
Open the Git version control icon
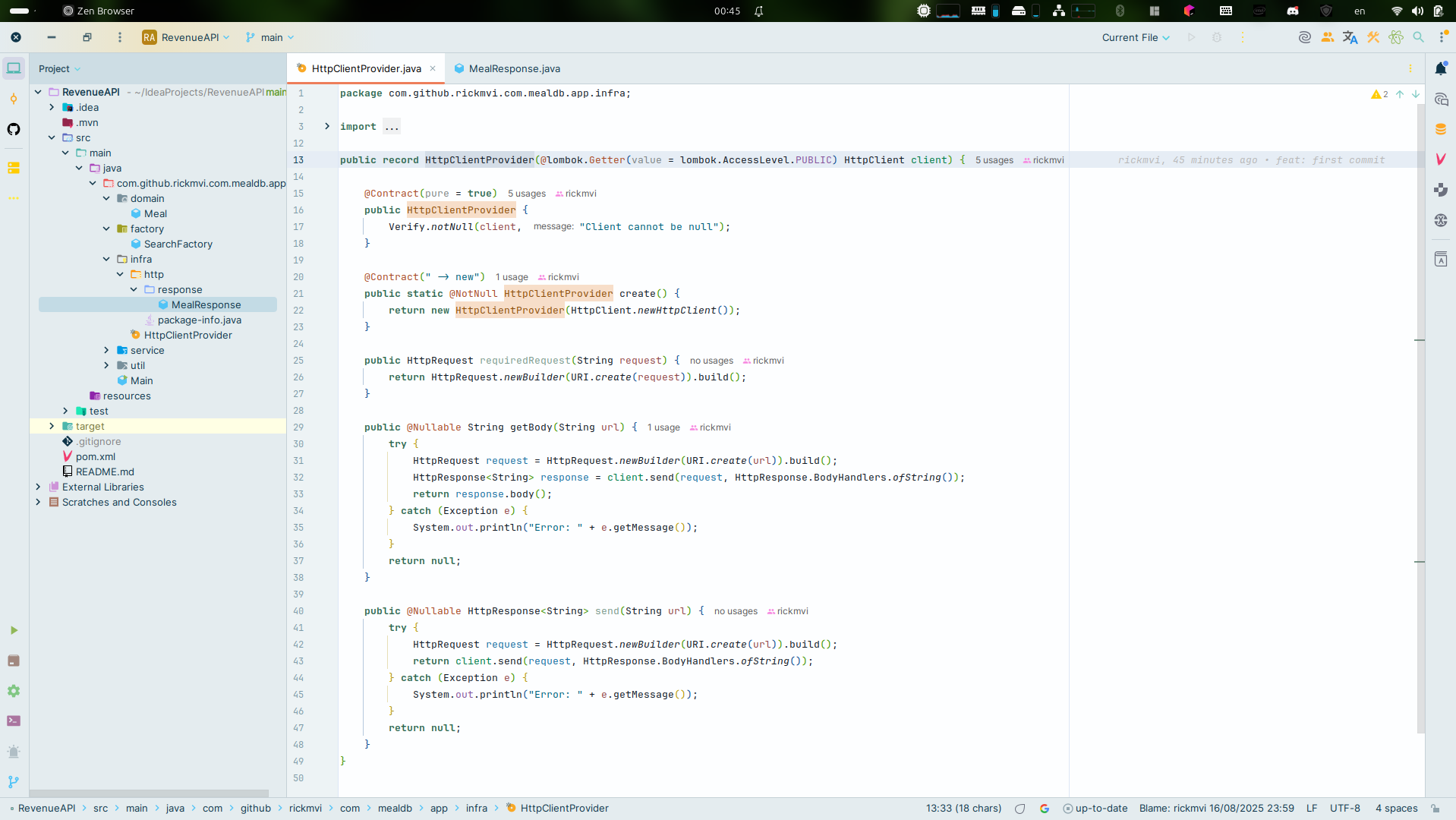(14, 782)
